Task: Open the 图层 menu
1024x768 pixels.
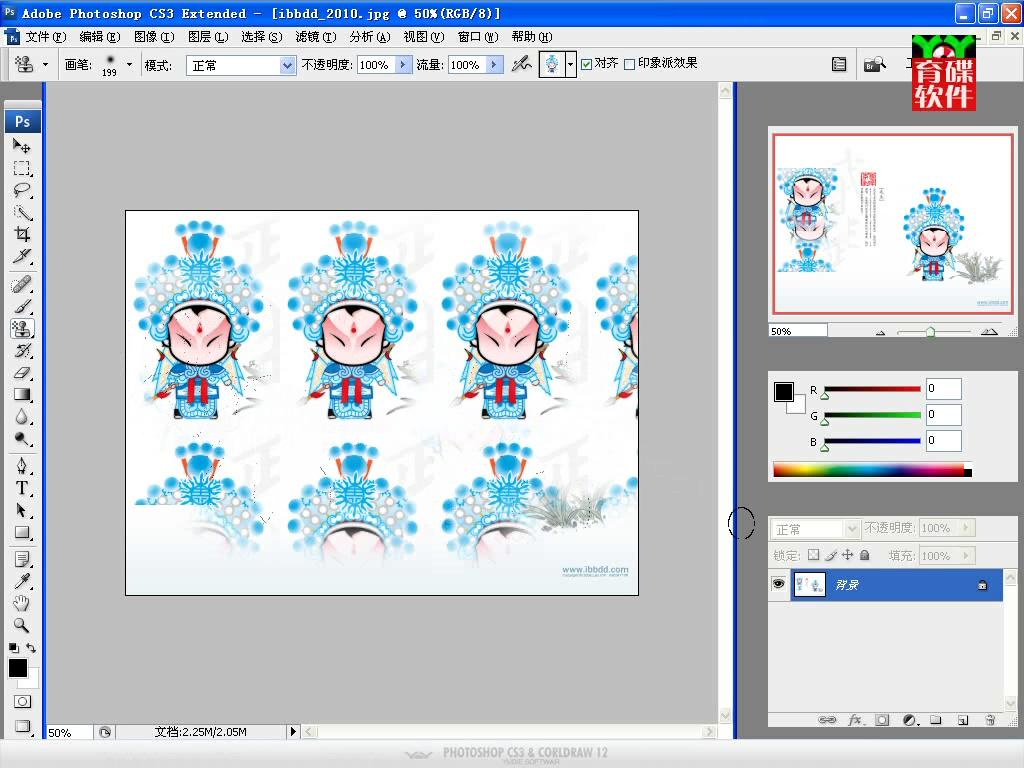Action: [208, 37]
